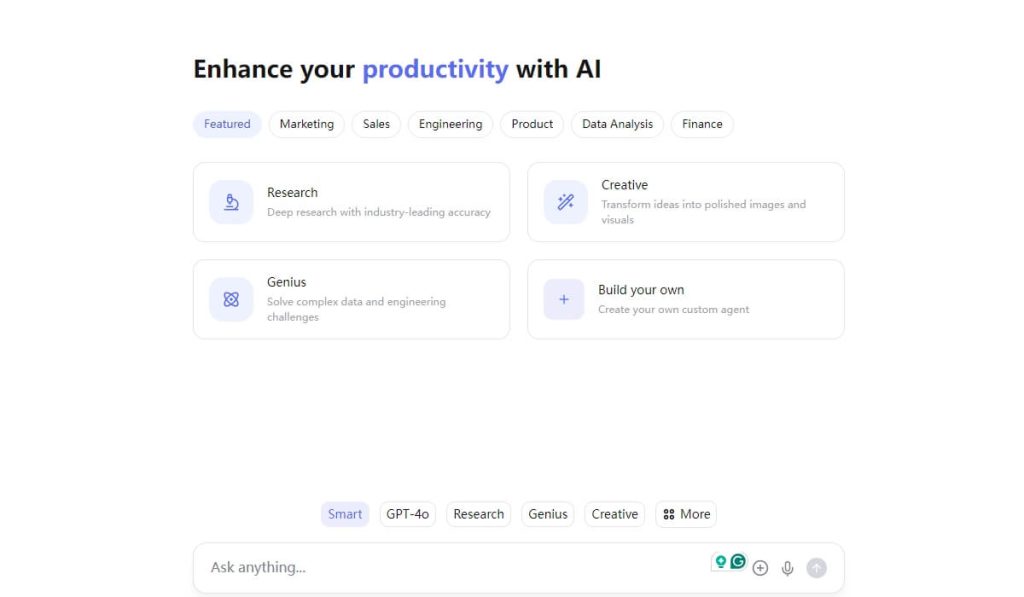1024x597 pixels.
Task: Choose the Creative model chip
Action: pyautogui.click(x=613, y=513)
